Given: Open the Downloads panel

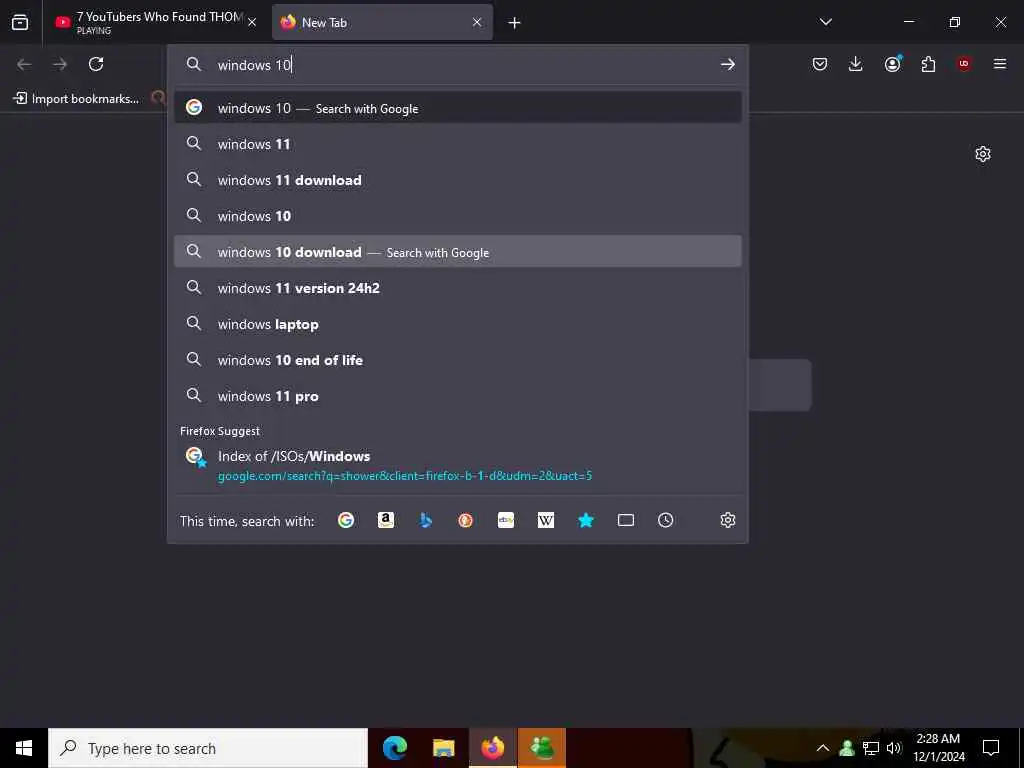Looking at the screenshot, I should tap(856, 64).
